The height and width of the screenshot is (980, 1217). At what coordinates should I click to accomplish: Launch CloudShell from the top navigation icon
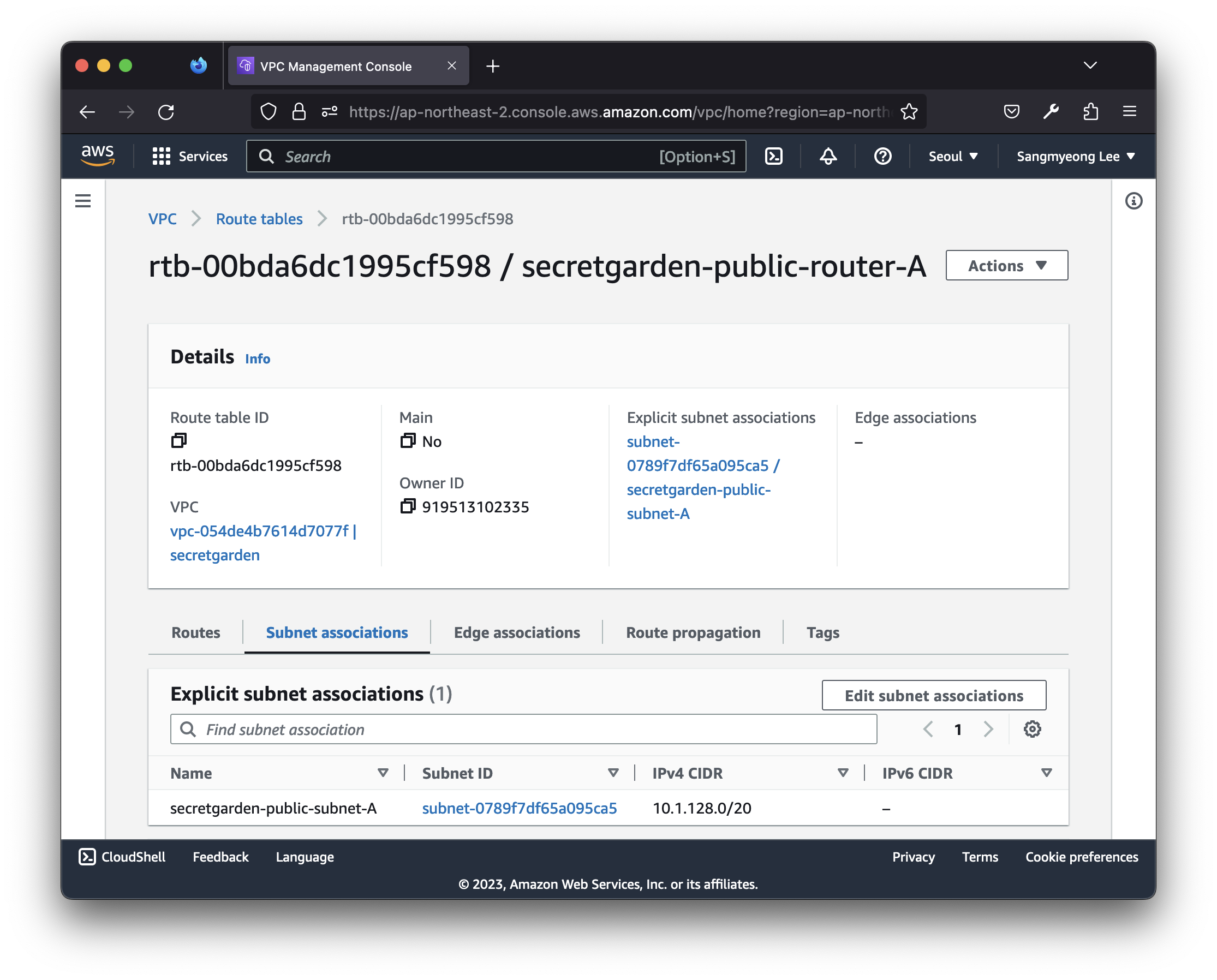point(773,157)
